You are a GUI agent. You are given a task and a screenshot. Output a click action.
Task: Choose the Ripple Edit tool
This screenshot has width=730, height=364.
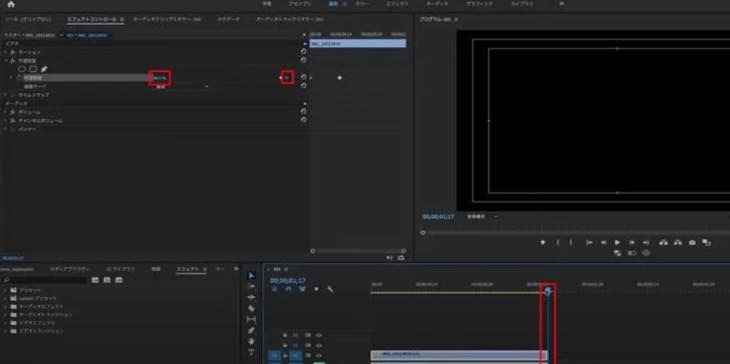(251, 297)
